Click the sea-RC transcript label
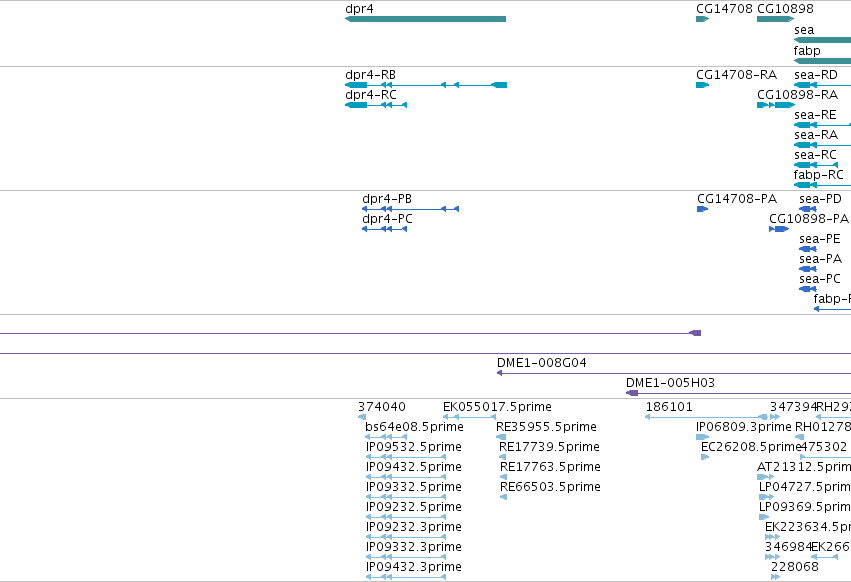 point(815,155)
